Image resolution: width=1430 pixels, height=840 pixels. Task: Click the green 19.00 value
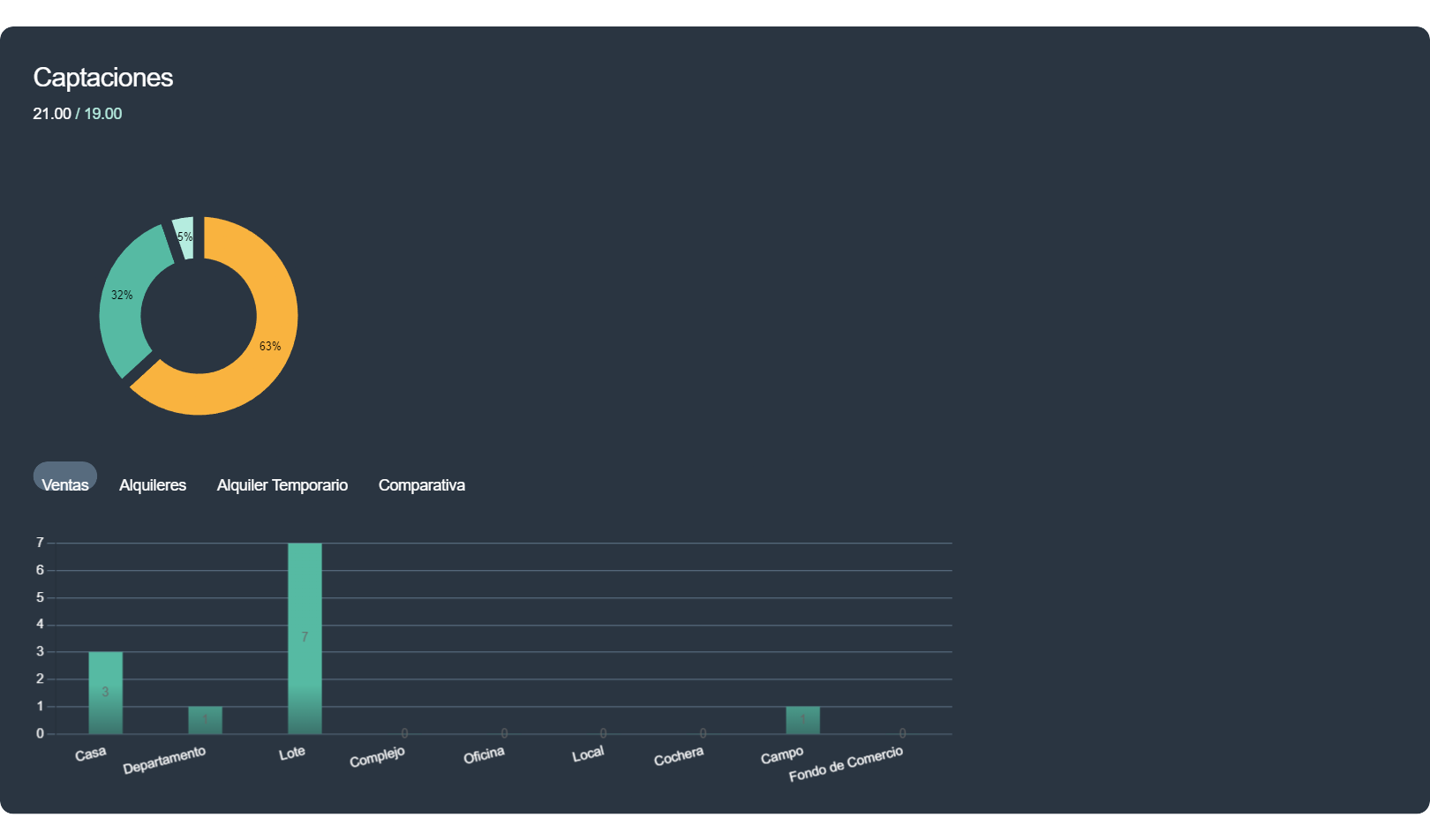pos(103,114)
